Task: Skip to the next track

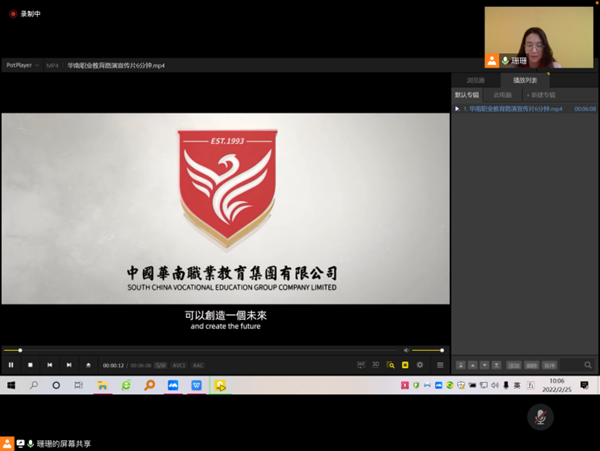Action: 68,365
